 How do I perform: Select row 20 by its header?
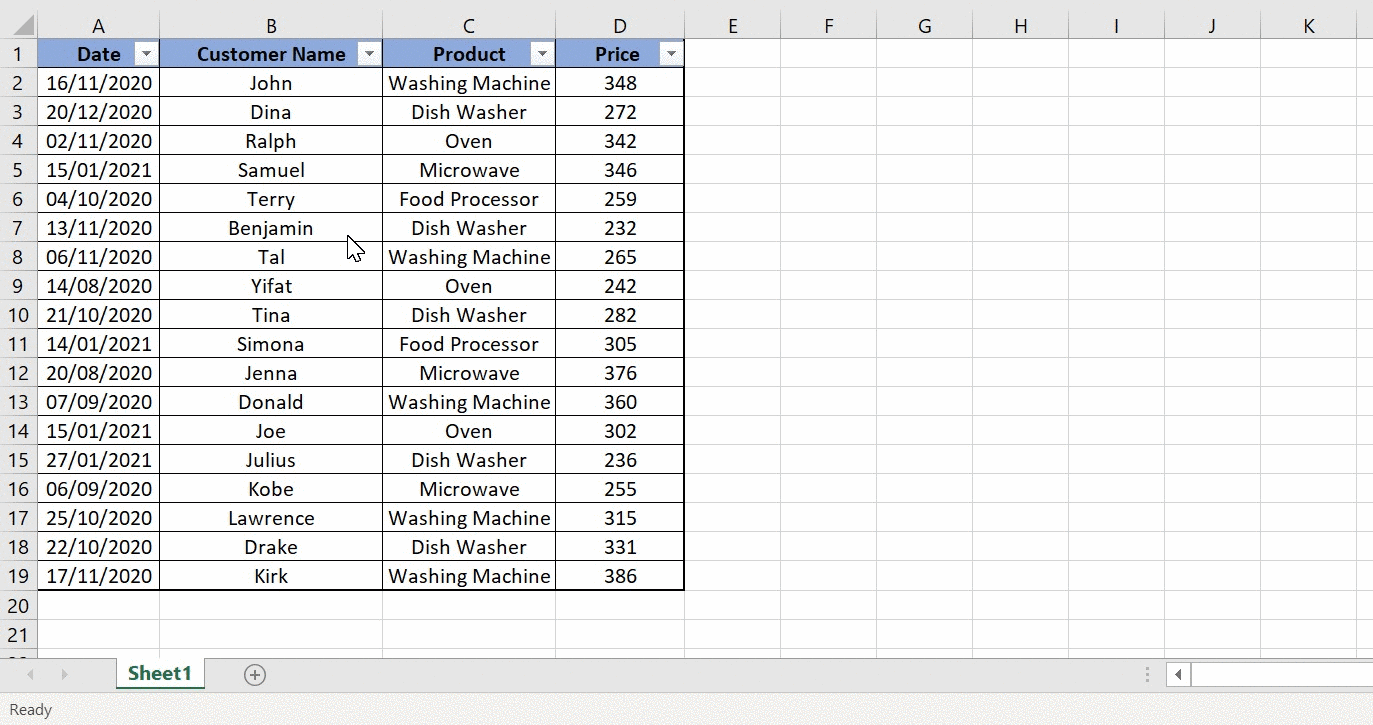click(19, 605)
